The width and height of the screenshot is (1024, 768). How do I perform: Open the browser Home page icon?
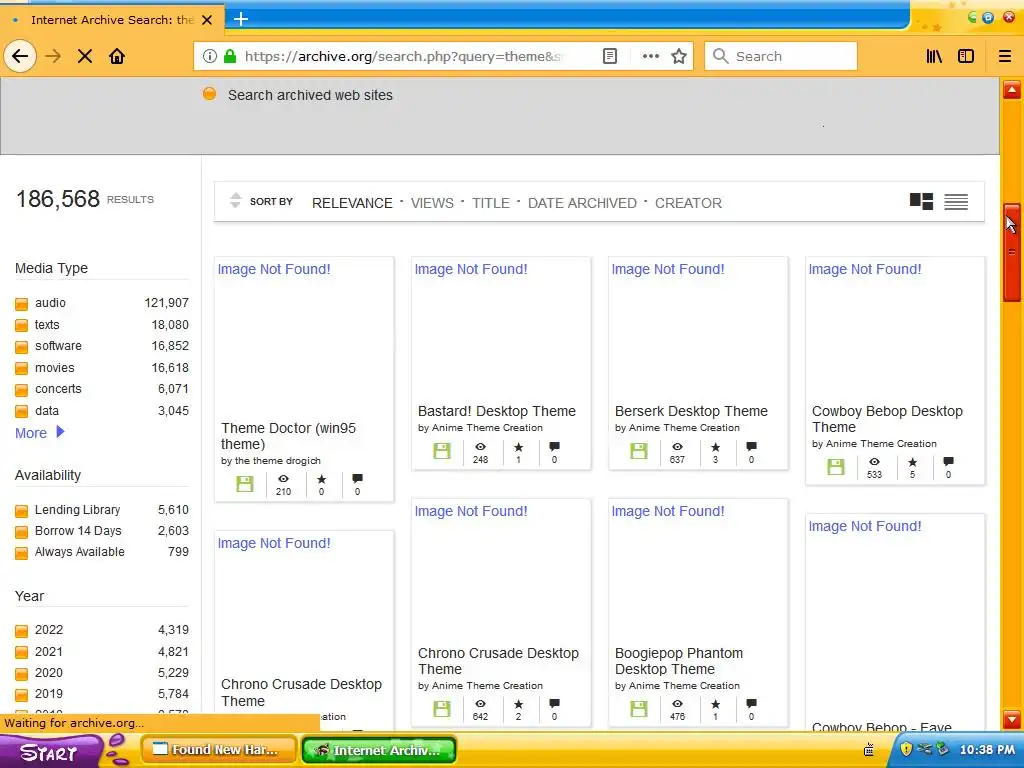pos(117,56)
